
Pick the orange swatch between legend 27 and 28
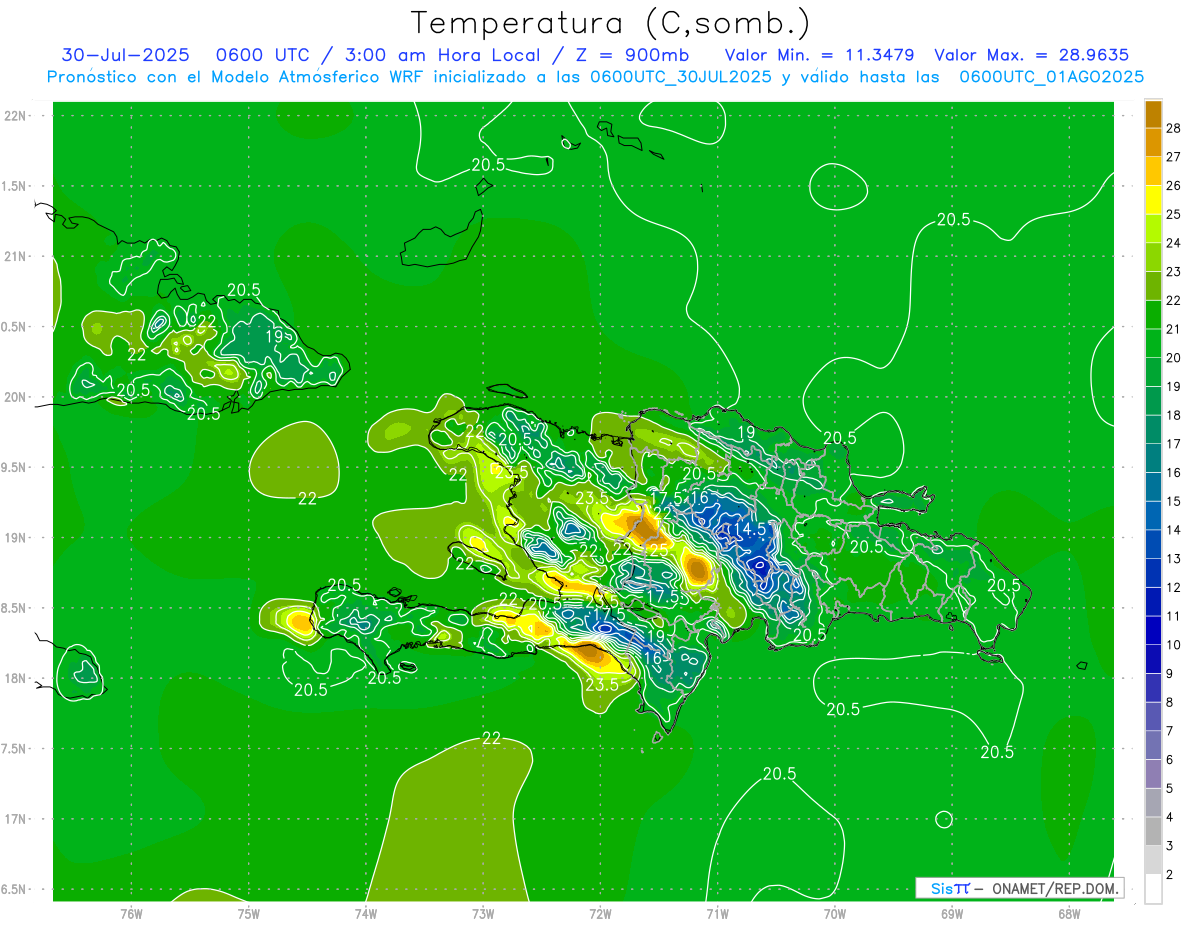1153,141
